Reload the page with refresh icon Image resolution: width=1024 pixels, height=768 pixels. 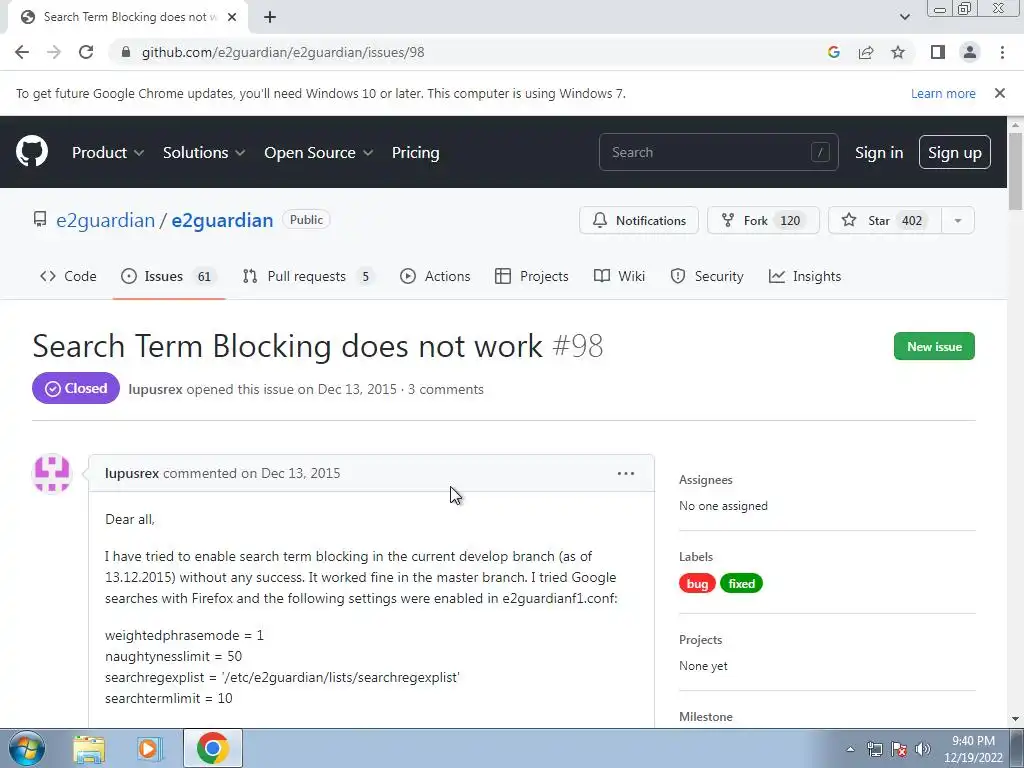tap(86, 52)
